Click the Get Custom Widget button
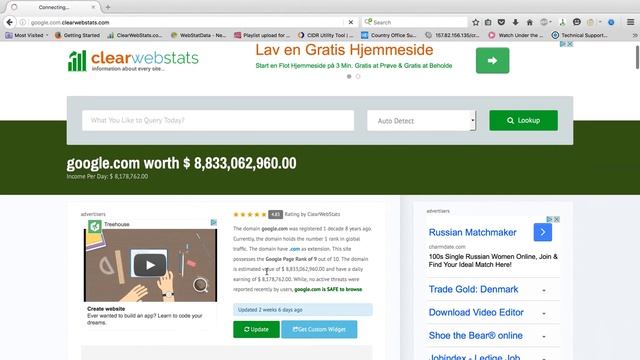The height and width of the screenshot is (360, 640). [319, 329]
